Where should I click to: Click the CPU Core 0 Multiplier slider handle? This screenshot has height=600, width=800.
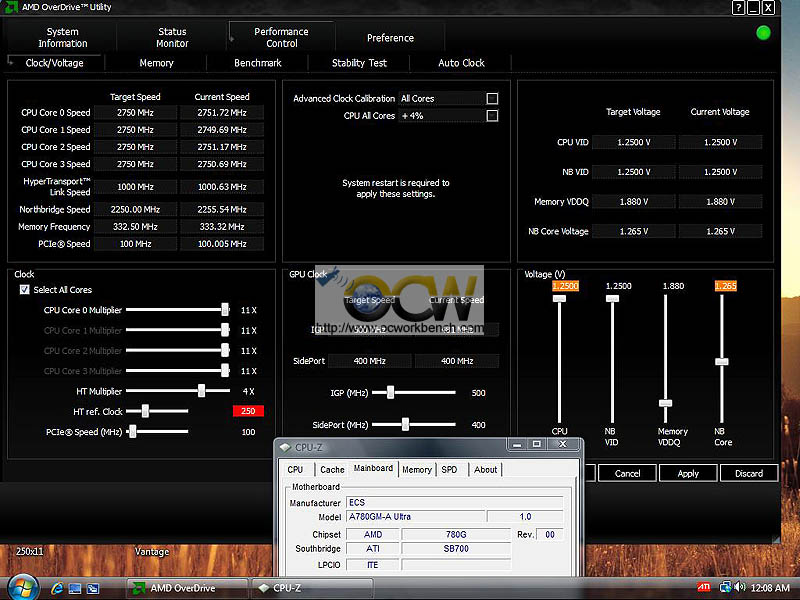coord(225,309)
